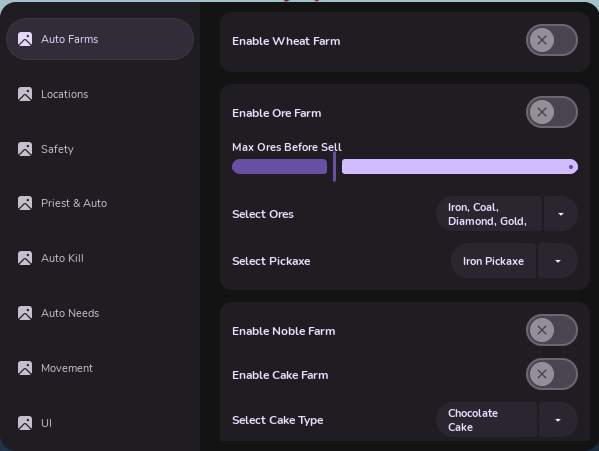Click the Locations sidebar icon
The width and height of the screenshot is (599, 451).
click(25, 94)
